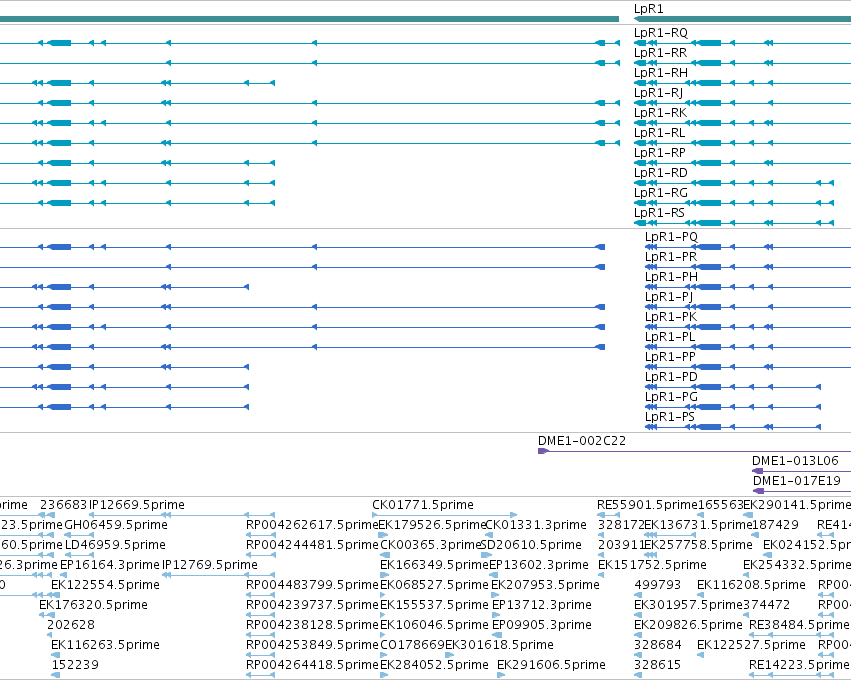Open the LpR1-PG protein label

click(671, 397)
